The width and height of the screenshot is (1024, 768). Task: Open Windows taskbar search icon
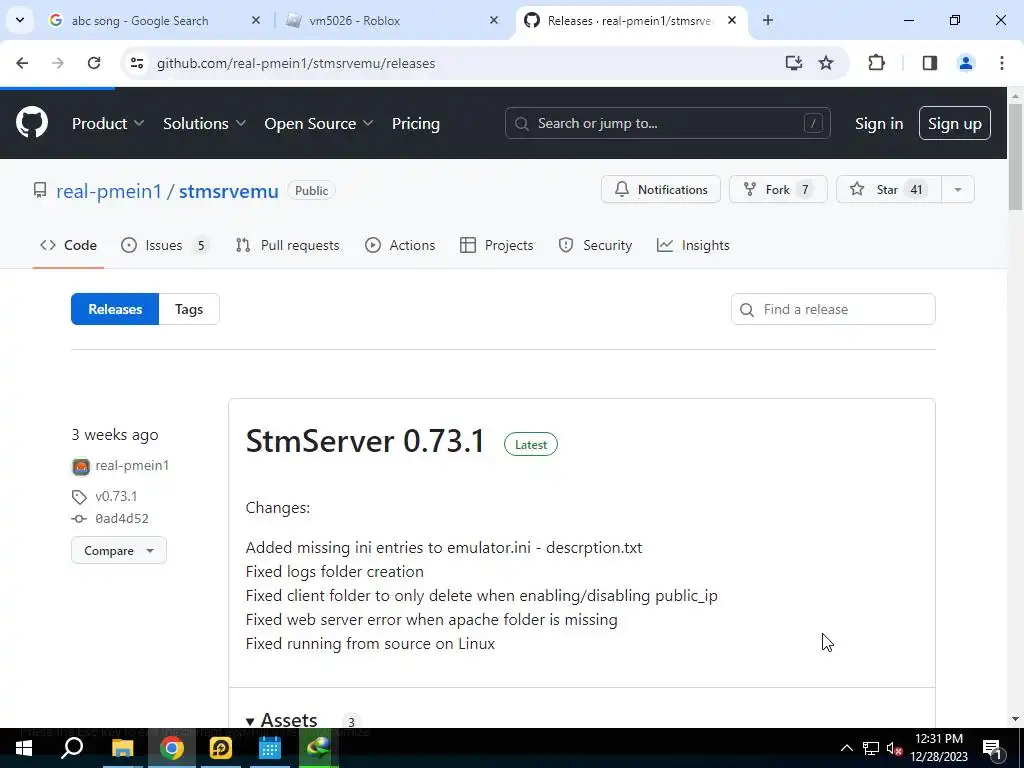point(72,748)
